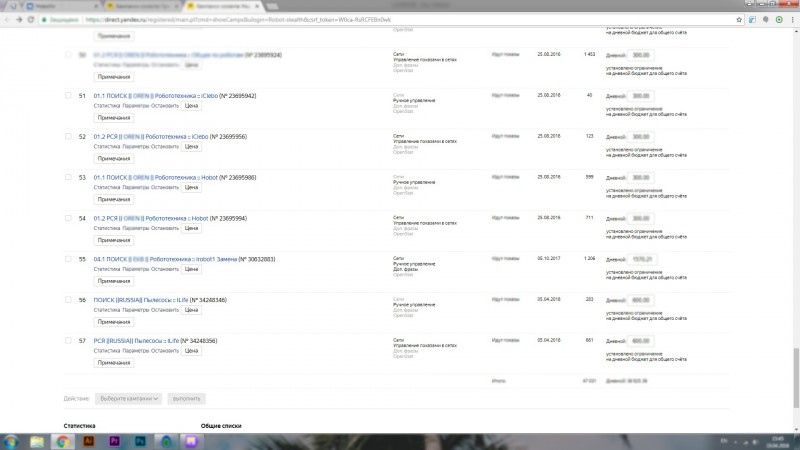The width and height of the screenshot is (800, 450).
Task: Check campaign 57 РСЯ ILife
Action: tap(68, 340)
